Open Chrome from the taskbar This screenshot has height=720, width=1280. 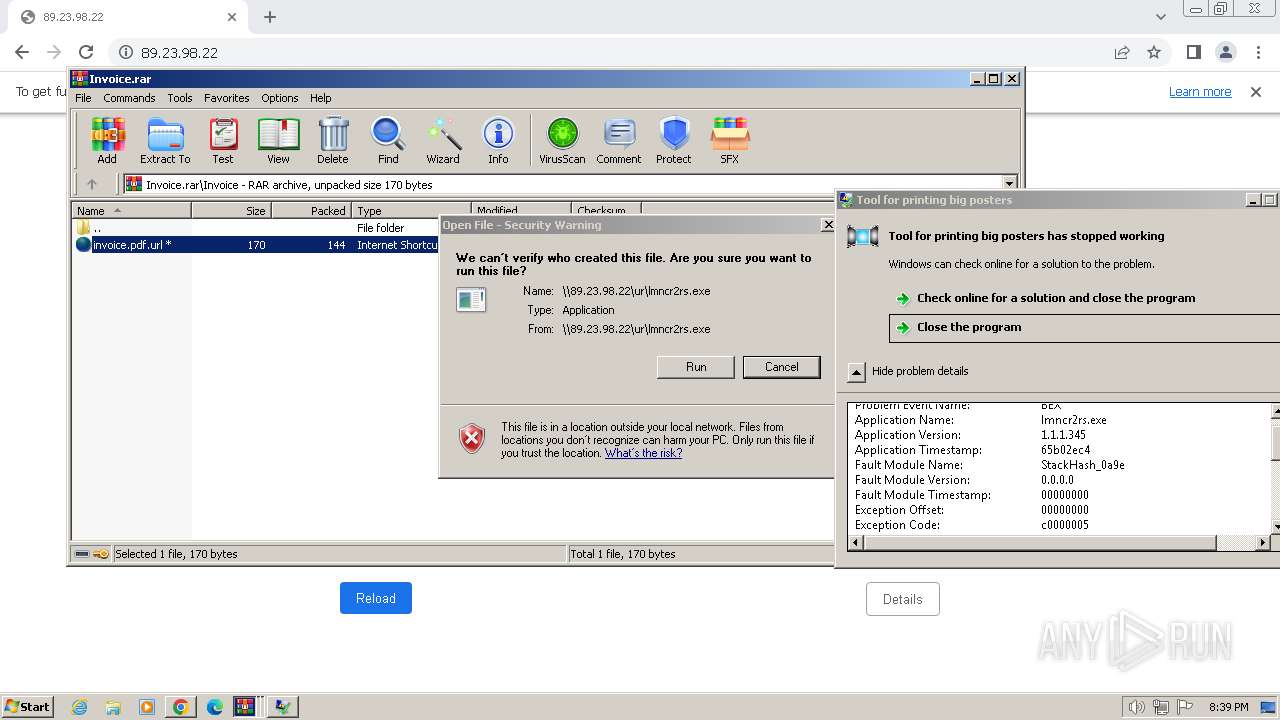181,706
